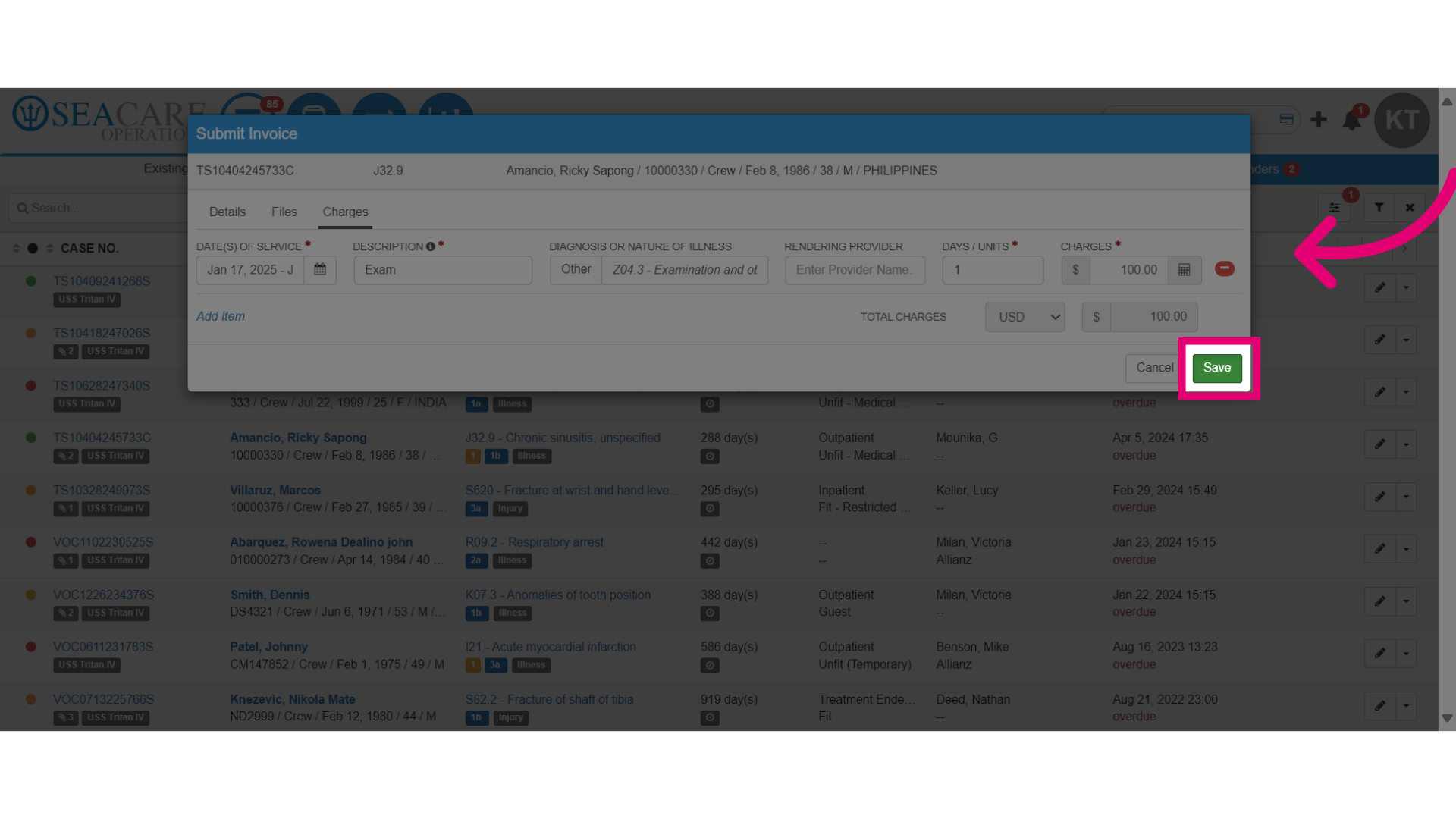Open the filter funnel icon
1456x819 pixels.
pos(1379,208)
